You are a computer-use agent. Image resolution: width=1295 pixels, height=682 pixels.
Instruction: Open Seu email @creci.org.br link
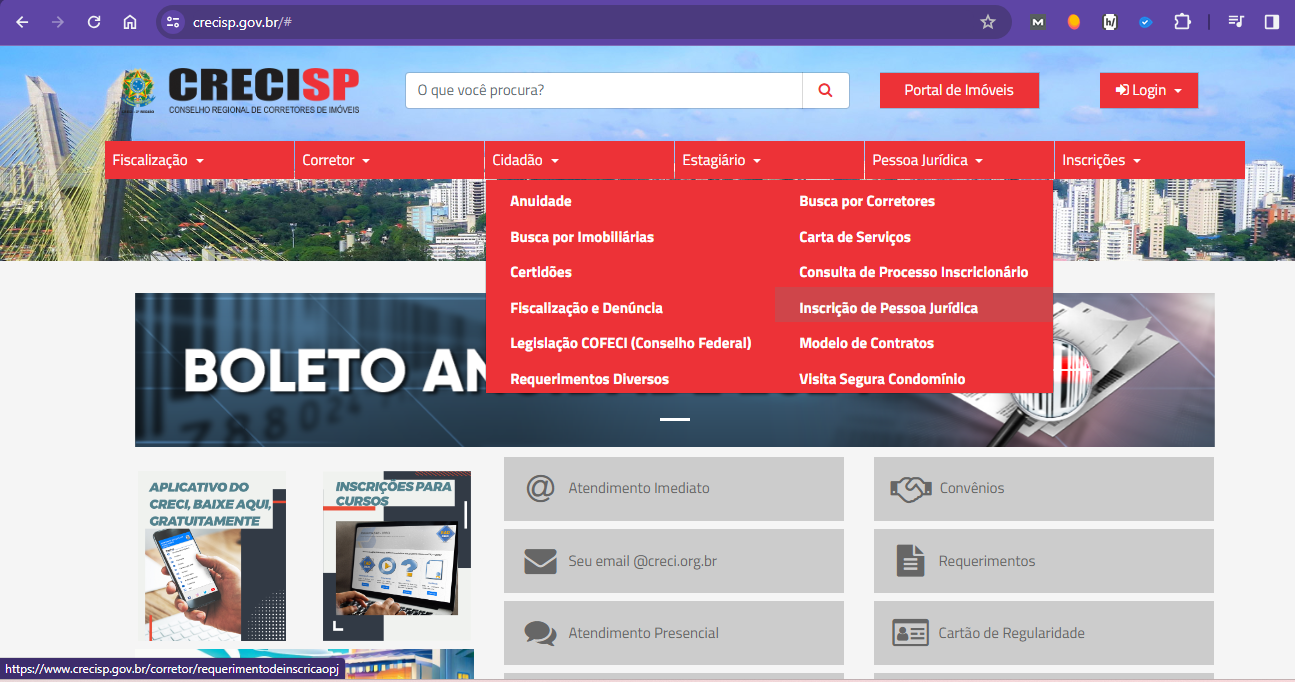[x=674, y=561]
